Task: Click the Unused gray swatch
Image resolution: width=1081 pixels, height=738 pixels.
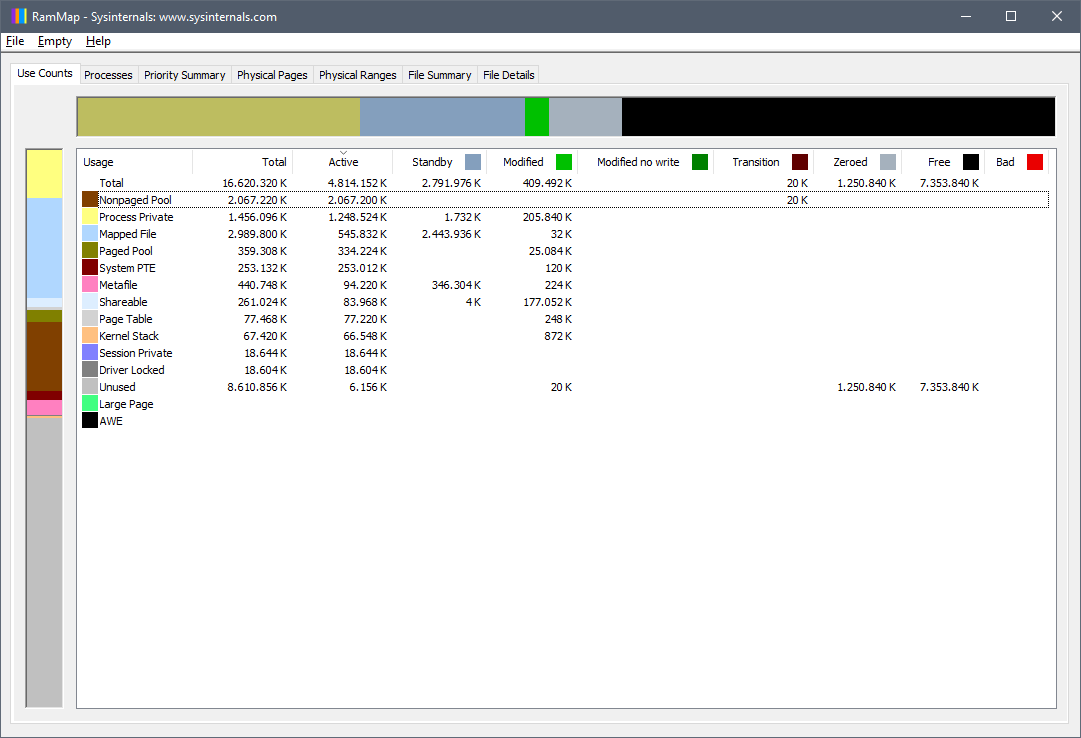Action: click(x=90, y=387)
